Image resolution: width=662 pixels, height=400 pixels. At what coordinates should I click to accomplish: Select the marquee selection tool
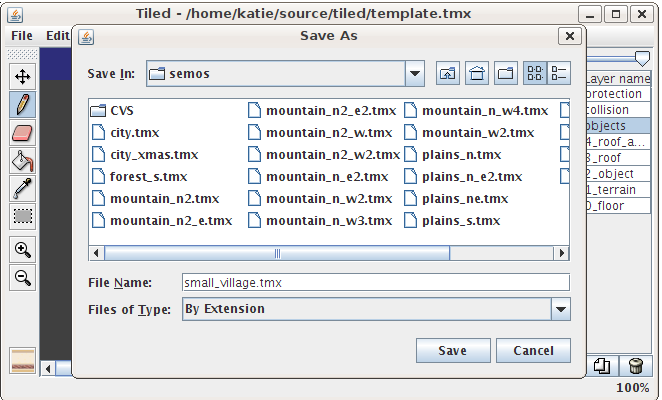coord(22,215)
